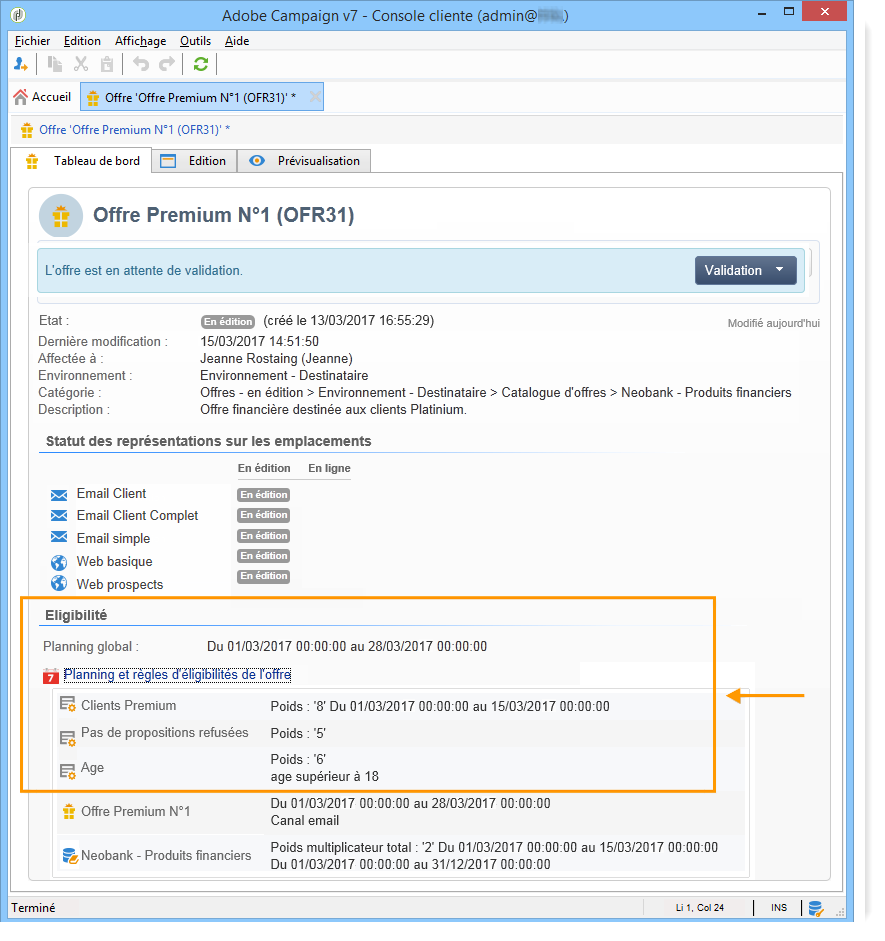Open the Affichage menu
885x941 pixels.
click(x=140, y=41)
